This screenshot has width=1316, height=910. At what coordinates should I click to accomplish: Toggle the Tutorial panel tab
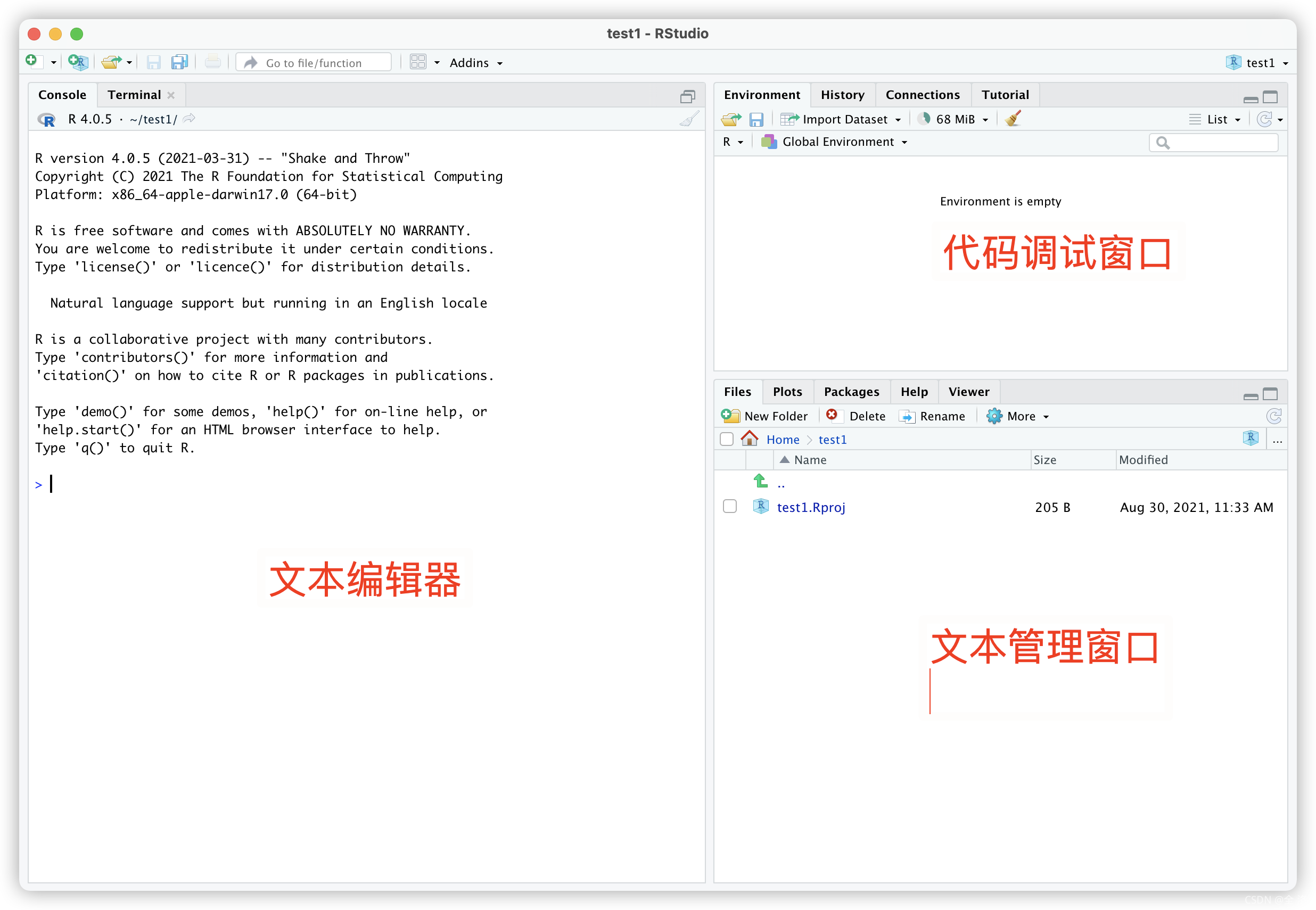(1005, 93)
